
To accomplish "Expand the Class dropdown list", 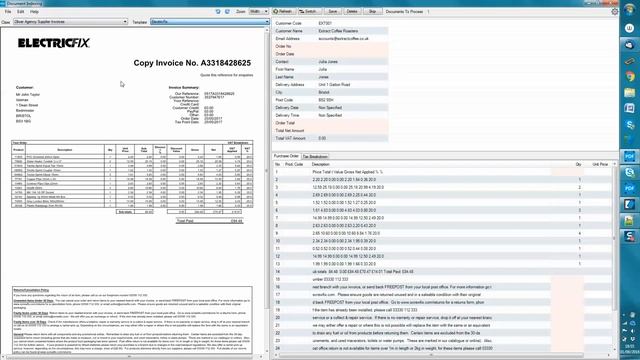I will [125, 22].
